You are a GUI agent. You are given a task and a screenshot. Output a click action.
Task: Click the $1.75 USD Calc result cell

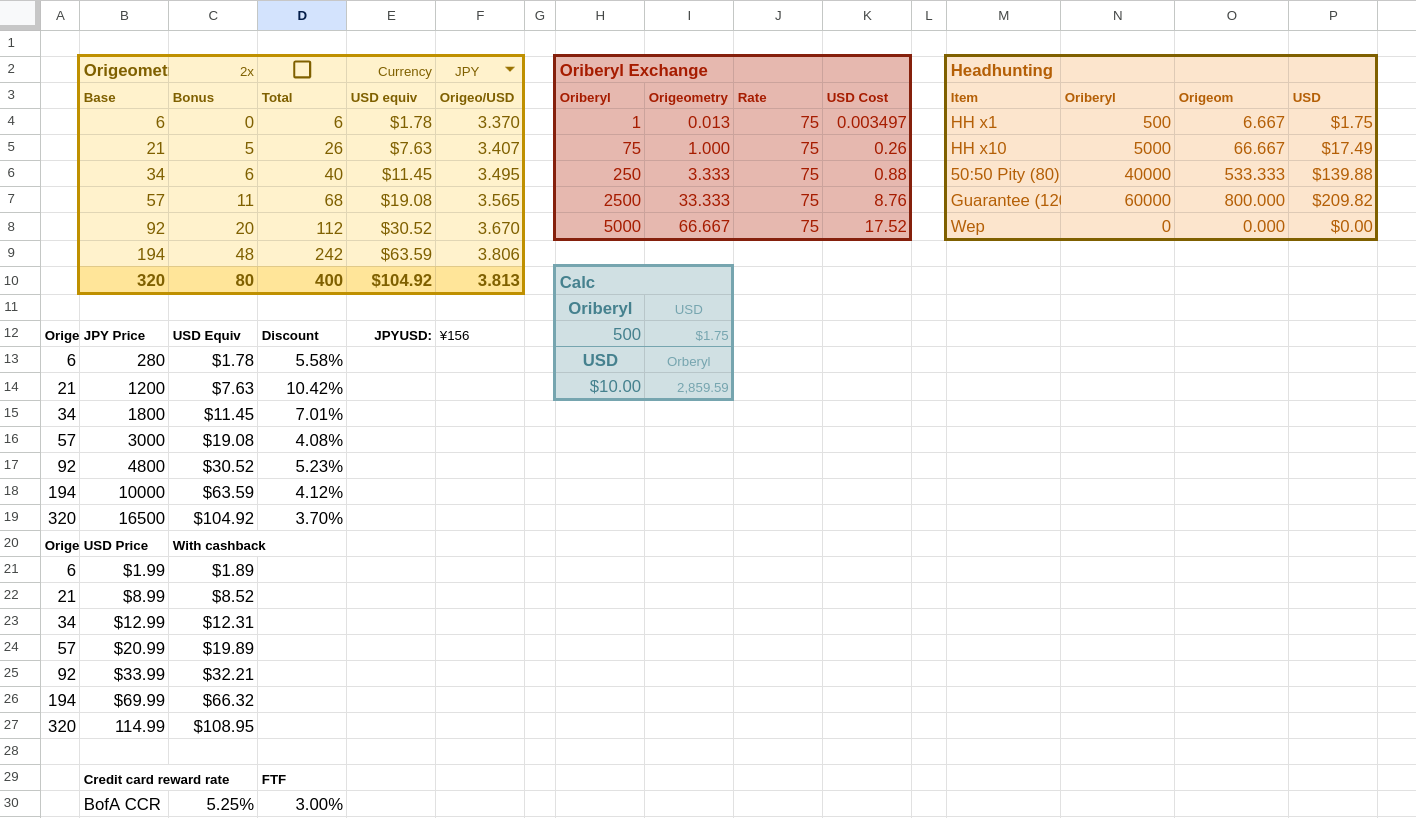click(689, 335)
